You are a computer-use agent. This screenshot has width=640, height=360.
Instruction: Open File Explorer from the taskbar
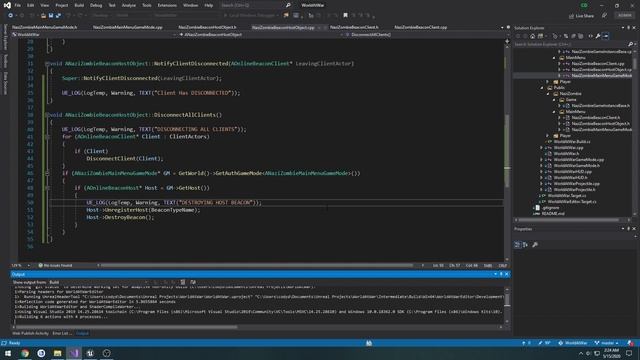[58, 353]
